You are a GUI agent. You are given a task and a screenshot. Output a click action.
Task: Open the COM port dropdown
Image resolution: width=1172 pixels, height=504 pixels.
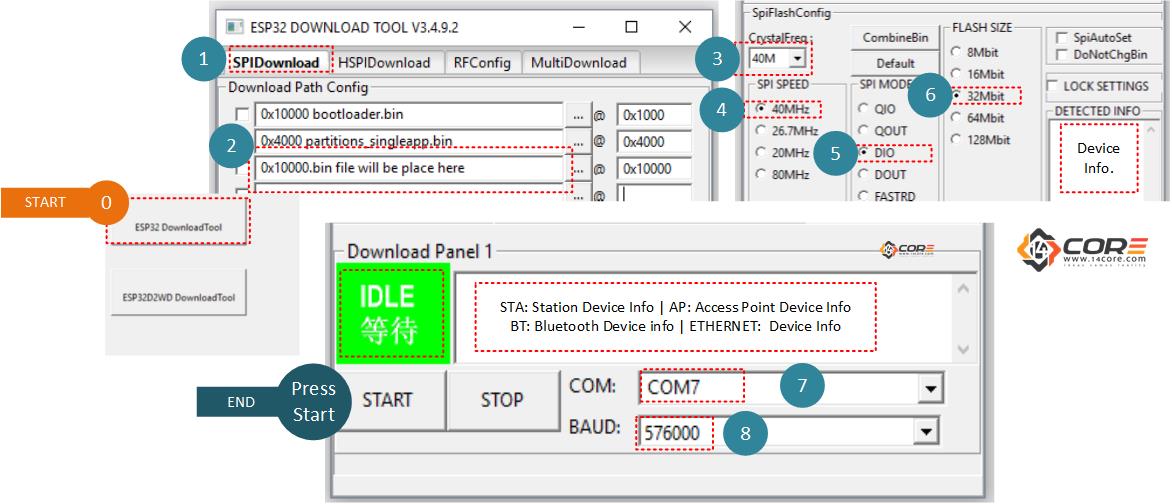tap(929, 389)
